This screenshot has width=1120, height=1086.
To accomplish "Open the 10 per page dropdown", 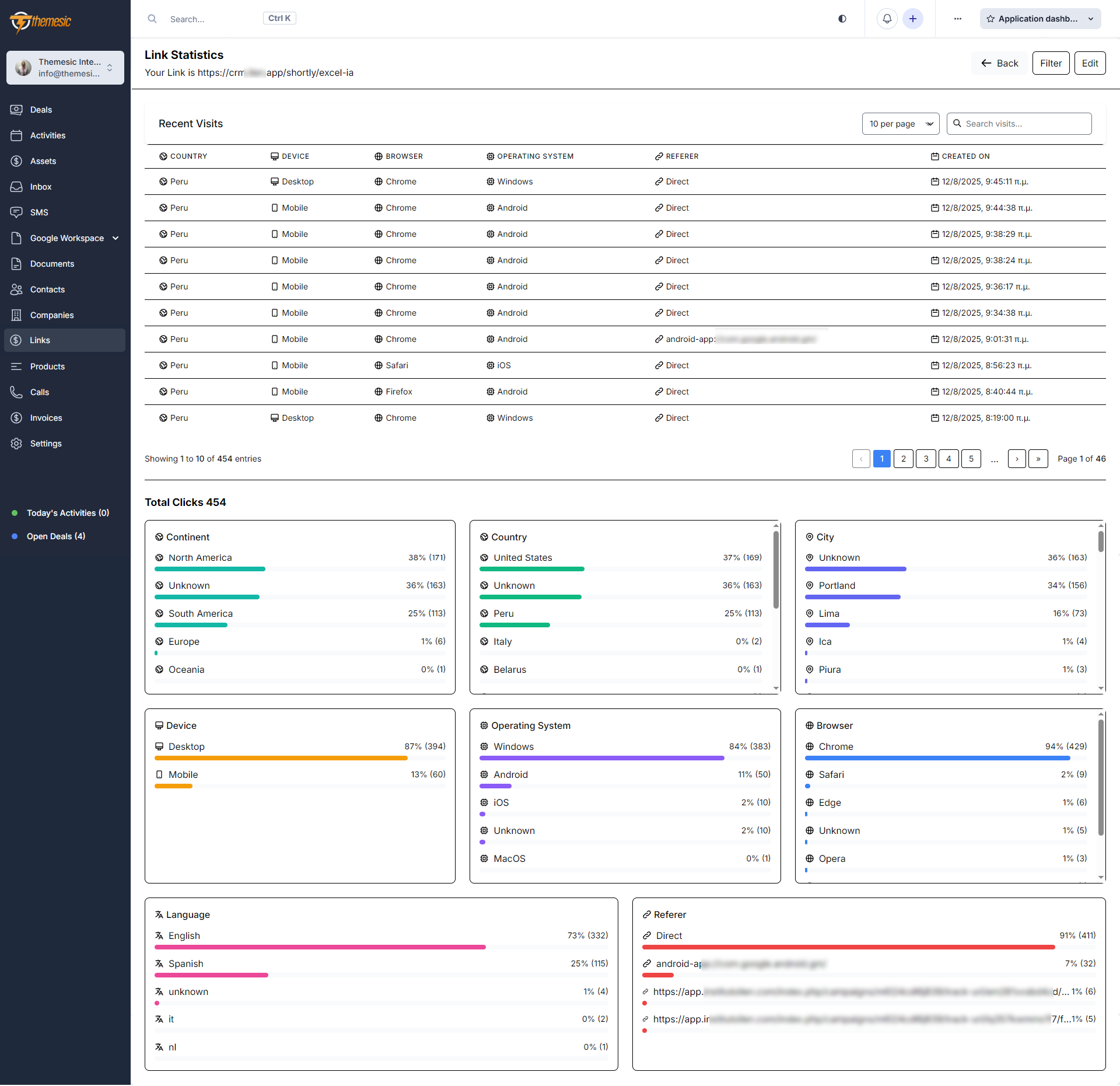I will [x=900, y=123].
